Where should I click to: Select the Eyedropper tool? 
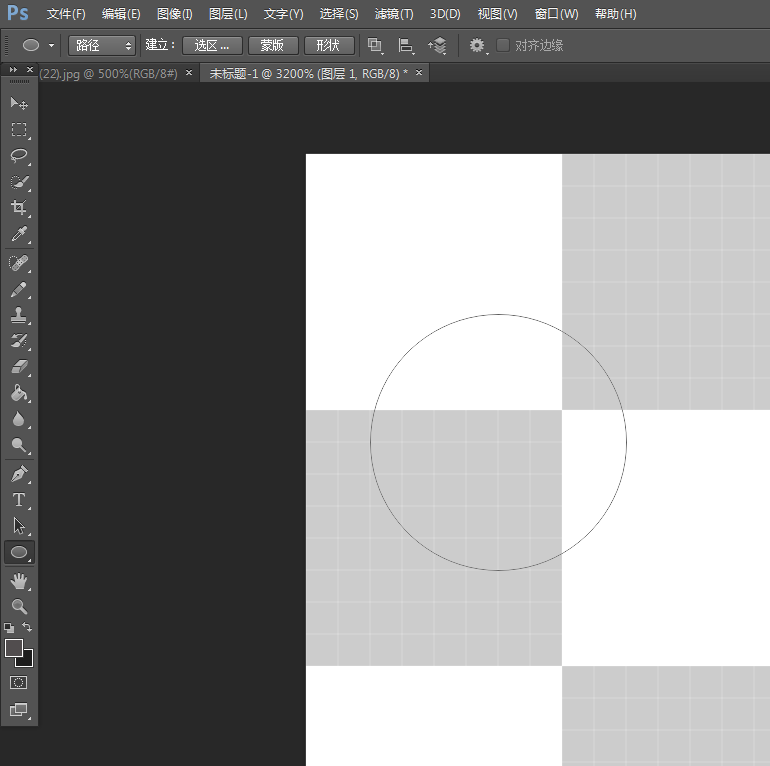[19, 234]
